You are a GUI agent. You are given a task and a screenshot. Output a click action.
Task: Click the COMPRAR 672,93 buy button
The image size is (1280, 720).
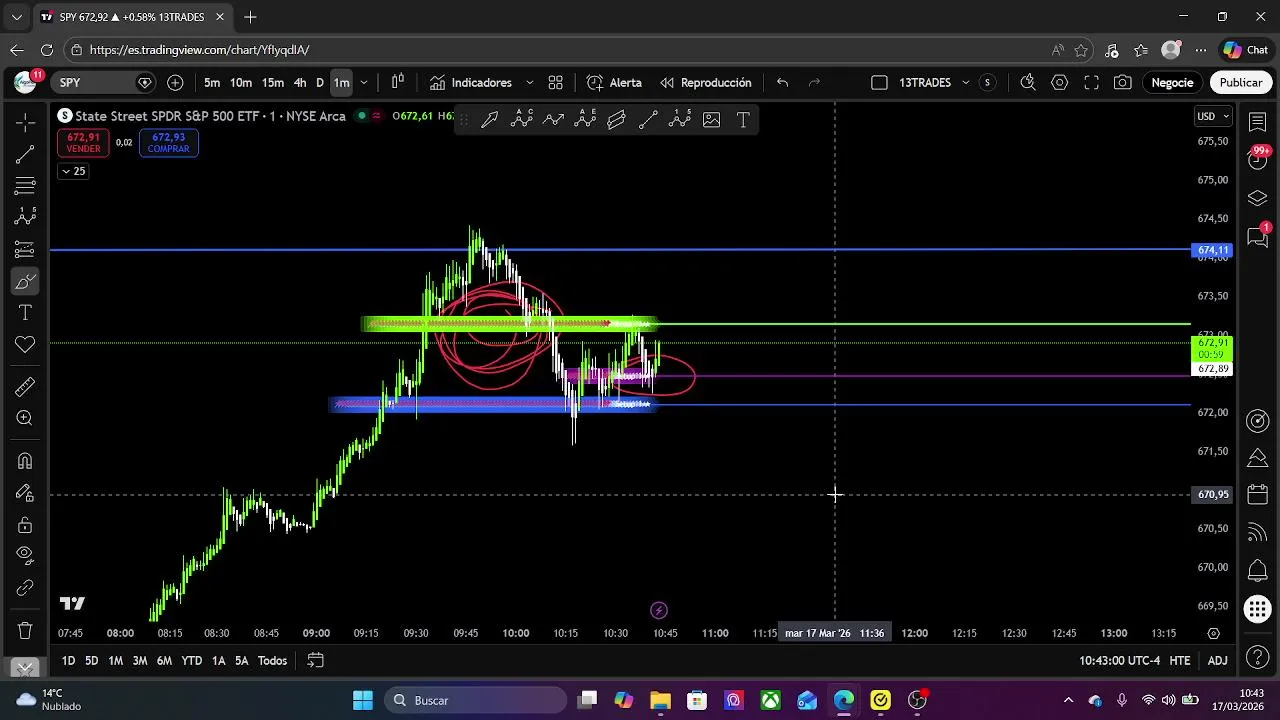click(168, 143)
